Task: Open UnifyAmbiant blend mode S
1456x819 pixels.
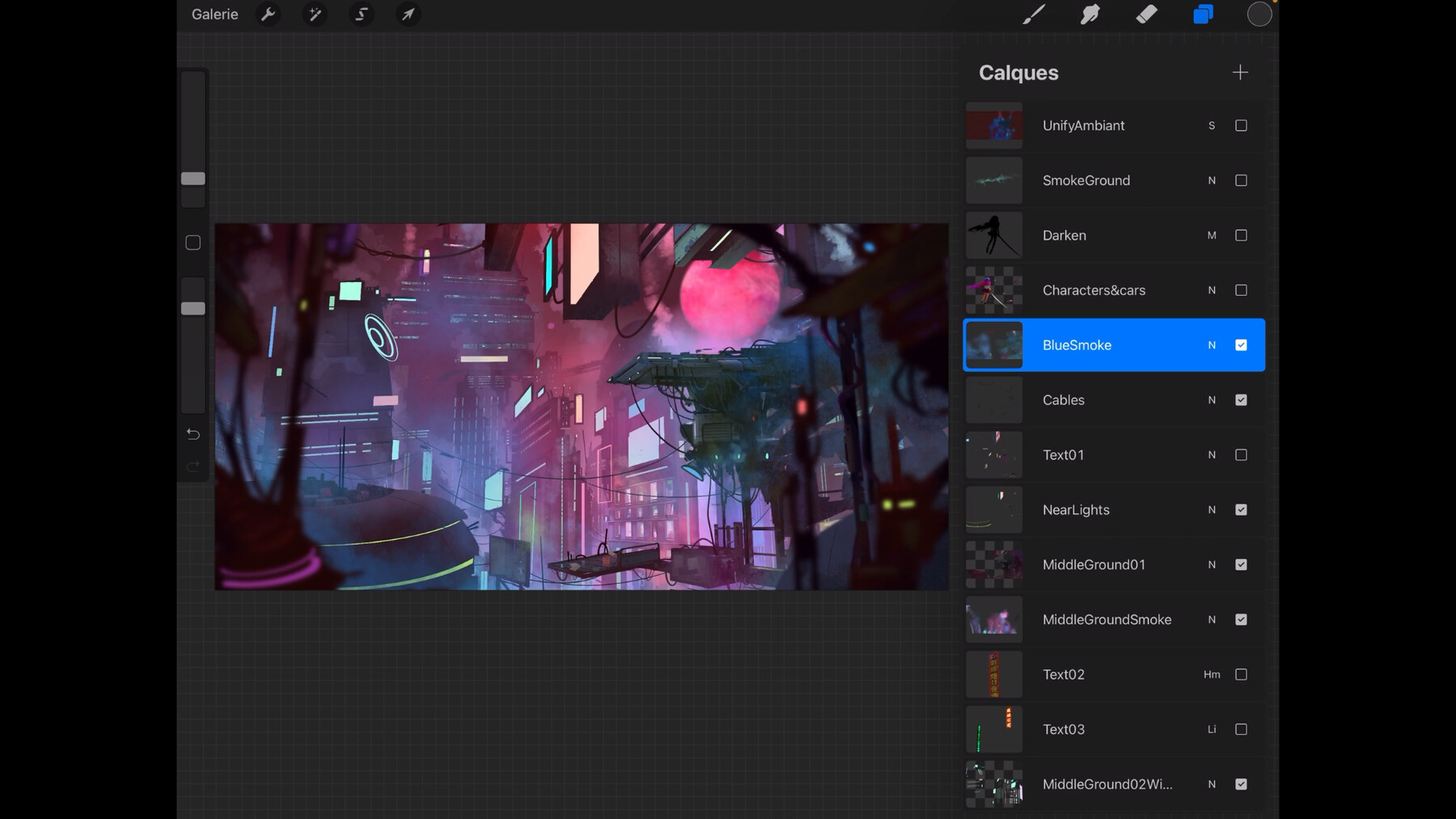Action: tap(1212, 125)
